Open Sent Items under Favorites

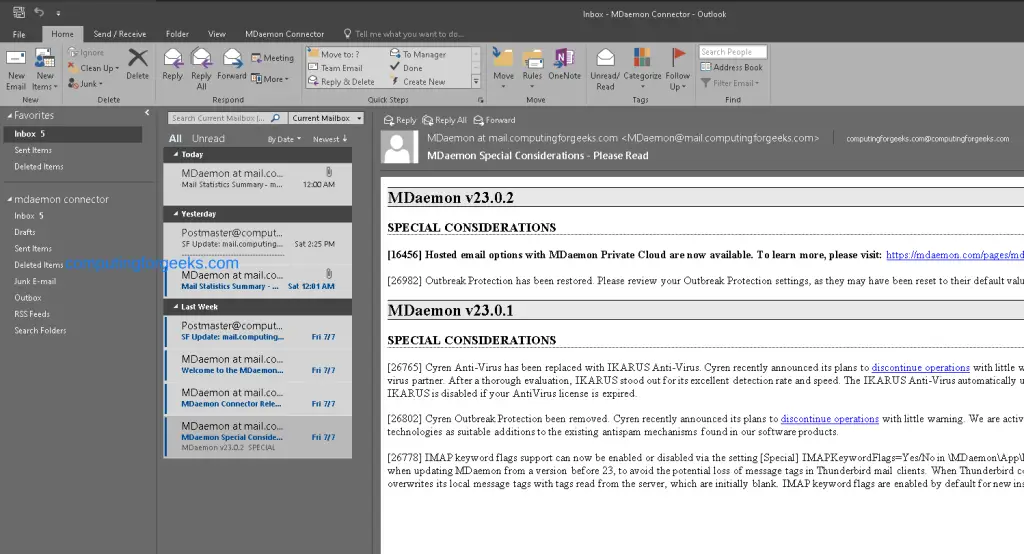click(33, 150)
